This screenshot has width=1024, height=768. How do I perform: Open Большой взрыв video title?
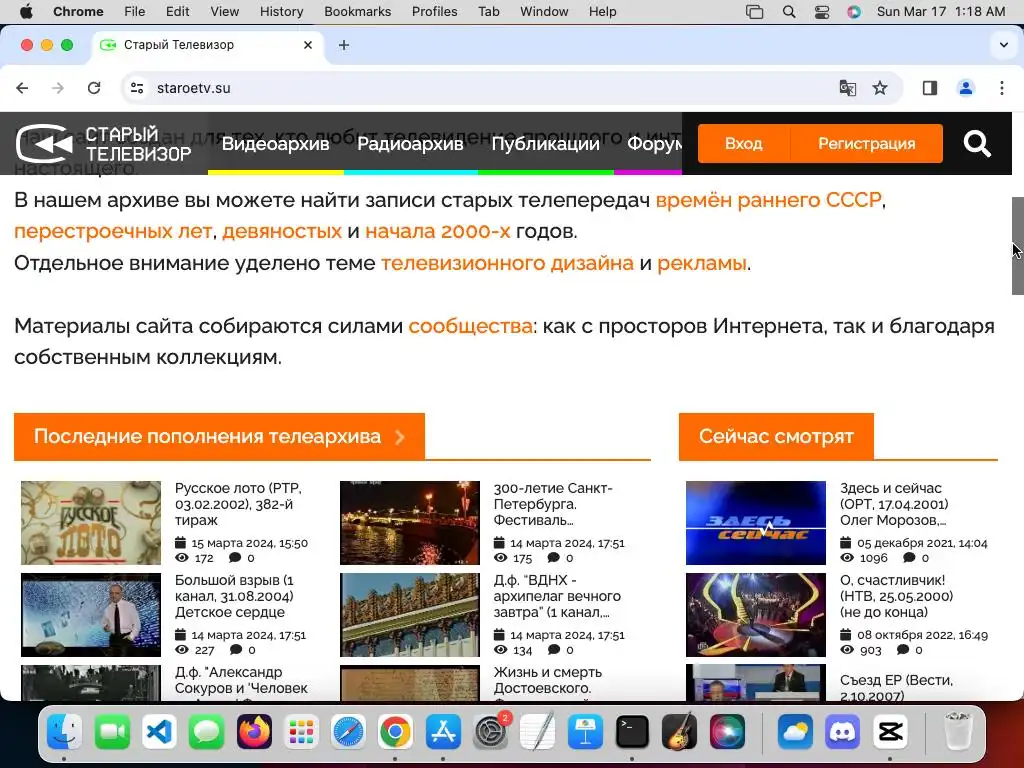tap(234, 596)
